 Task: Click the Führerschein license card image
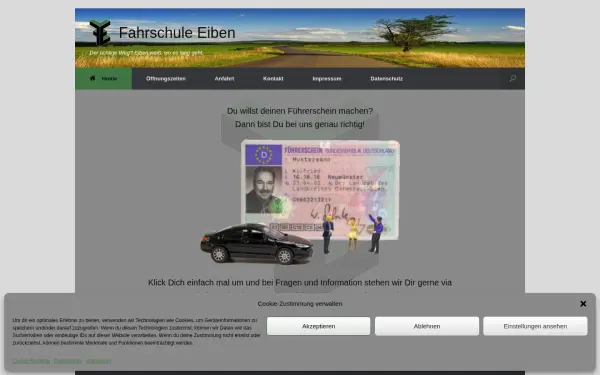320,189
